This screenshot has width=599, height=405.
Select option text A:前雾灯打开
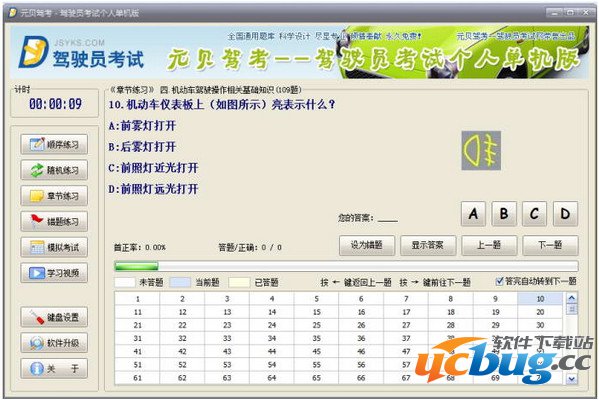tap(142, 125)
